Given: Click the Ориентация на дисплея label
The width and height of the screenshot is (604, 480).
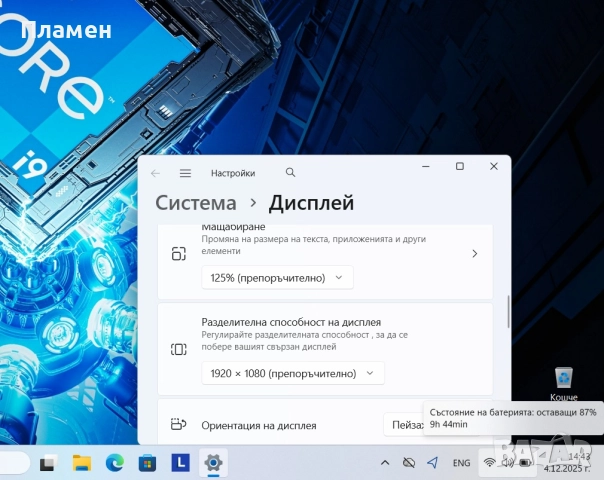Looking at the screenshot, I should click(x=259, y=426).
